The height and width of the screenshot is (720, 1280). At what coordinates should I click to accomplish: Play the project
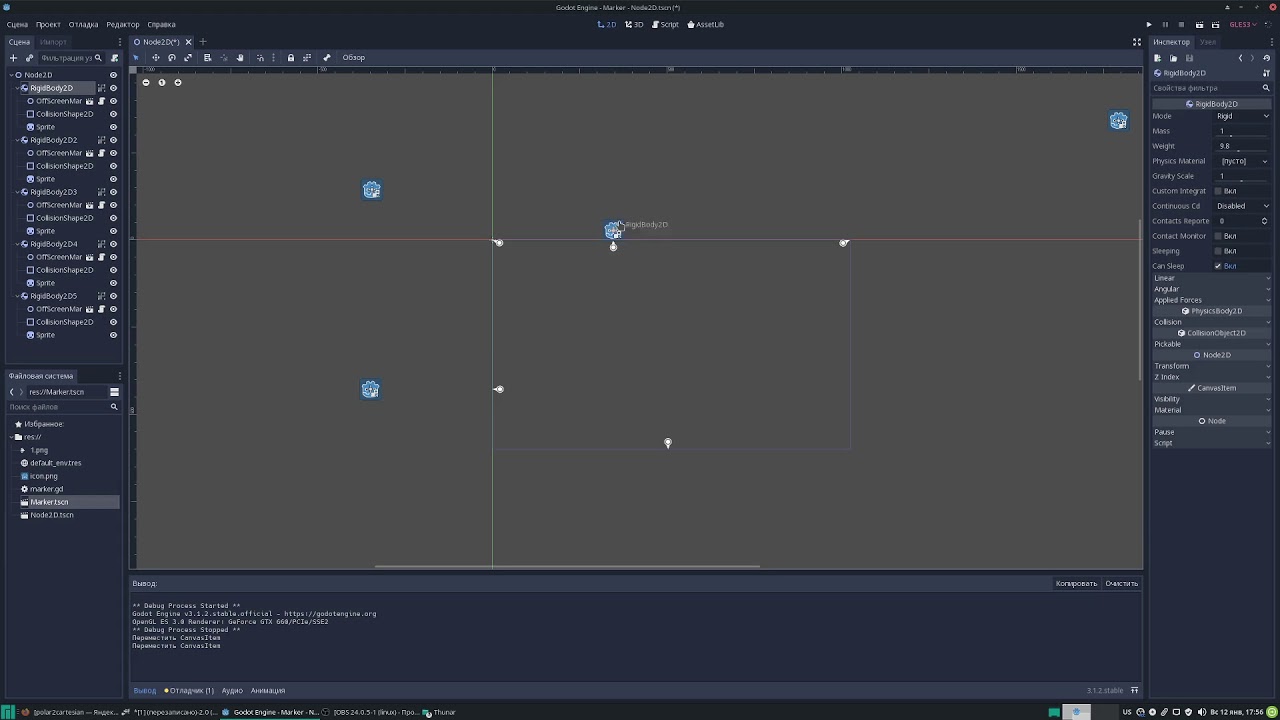(x=1149, y=25)
